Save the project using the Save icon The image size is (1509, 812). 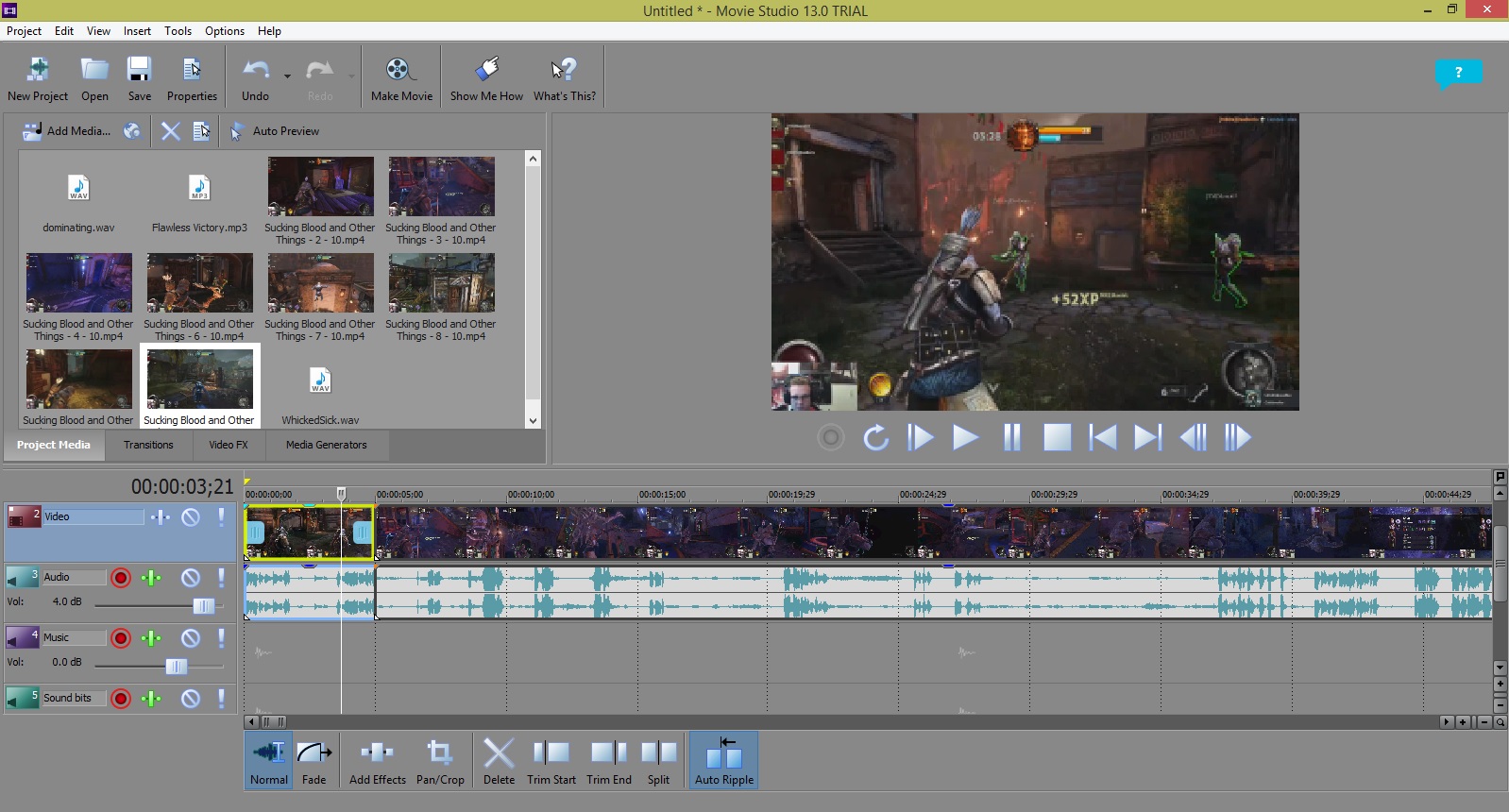[x=140, y=77]
